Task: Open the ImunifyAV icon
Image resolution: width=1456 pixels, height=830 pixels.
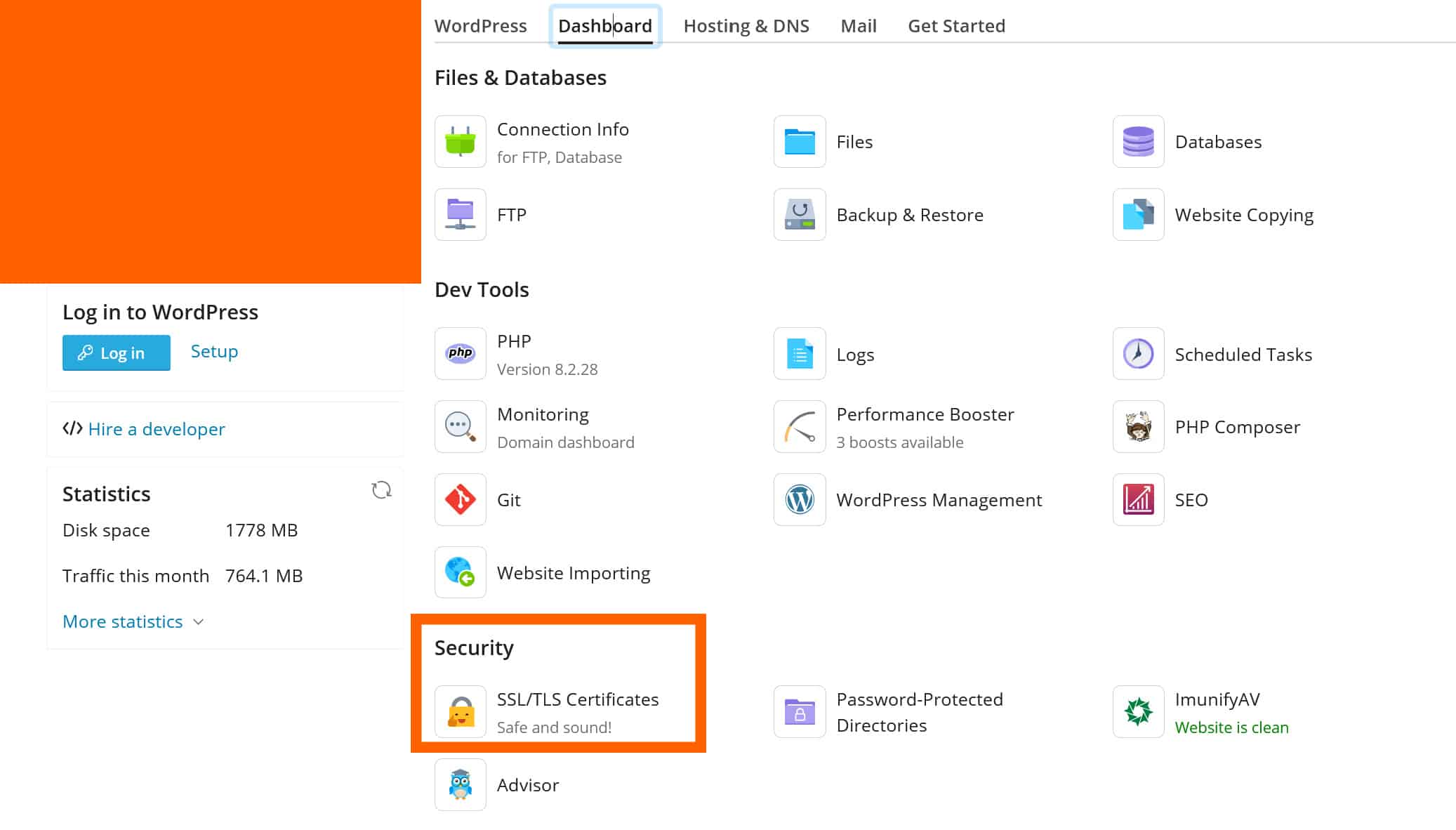Action: [x=1139, y=712]
